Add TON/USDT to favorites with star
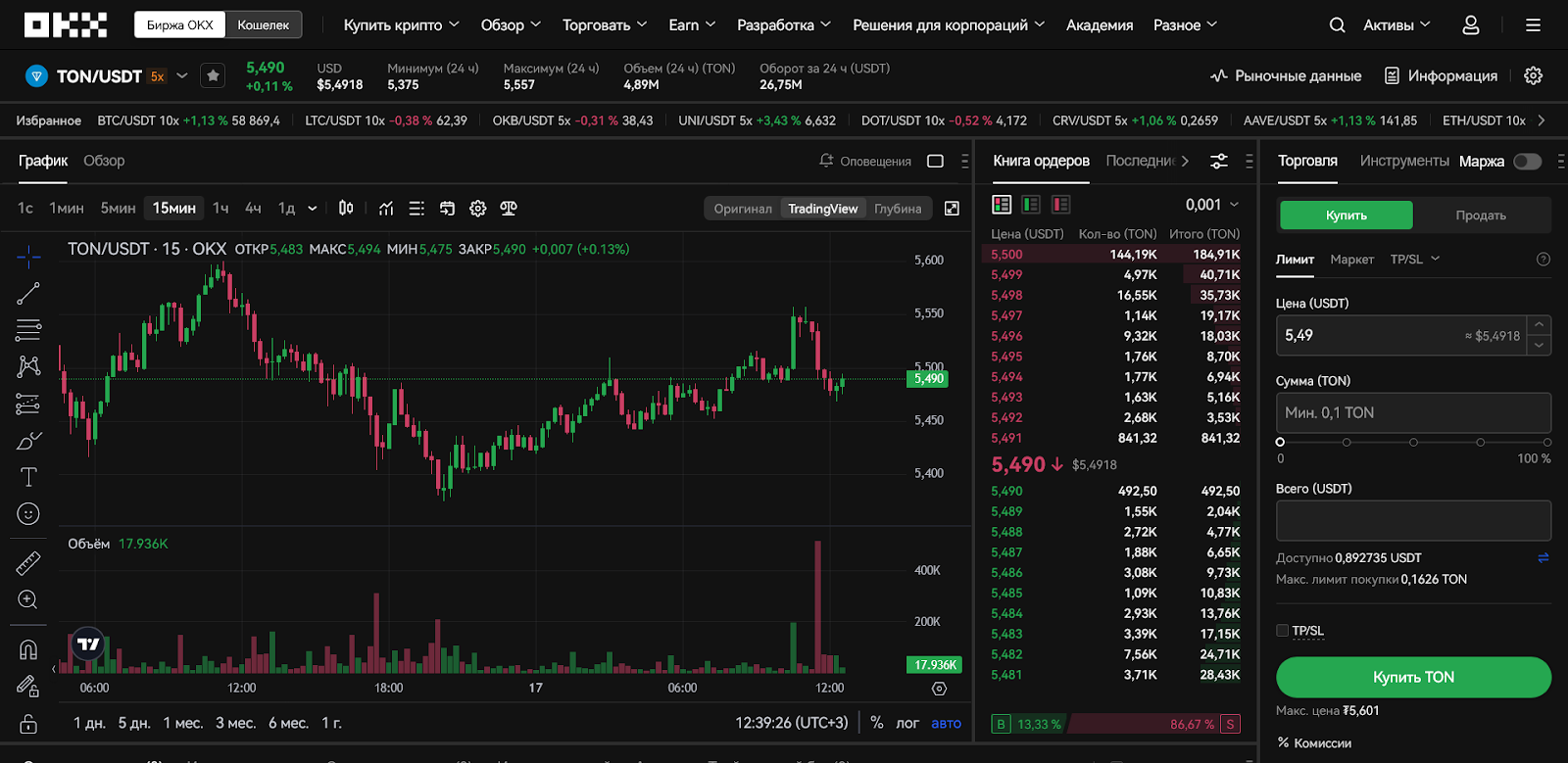The width and height of the screenshot is (1568, 763). pos(213,76)
